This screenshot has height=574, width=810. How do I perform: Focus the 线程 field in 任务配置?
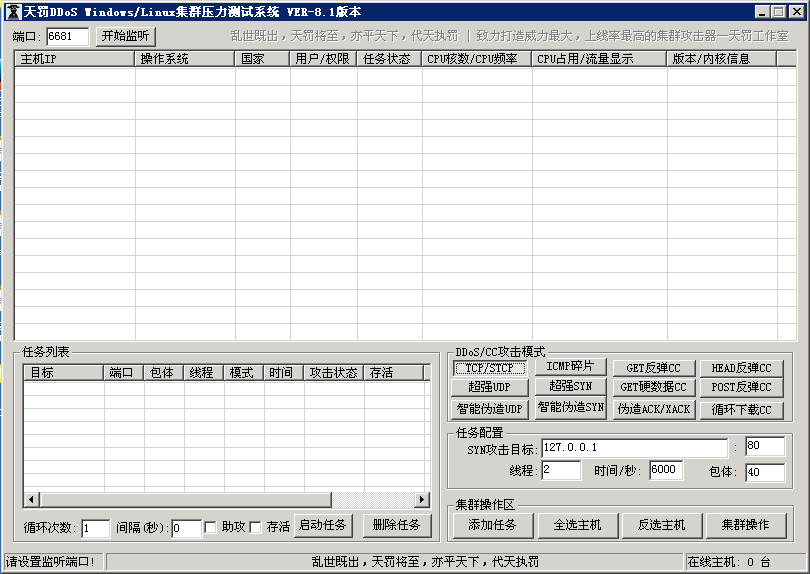tap(561, 471)
